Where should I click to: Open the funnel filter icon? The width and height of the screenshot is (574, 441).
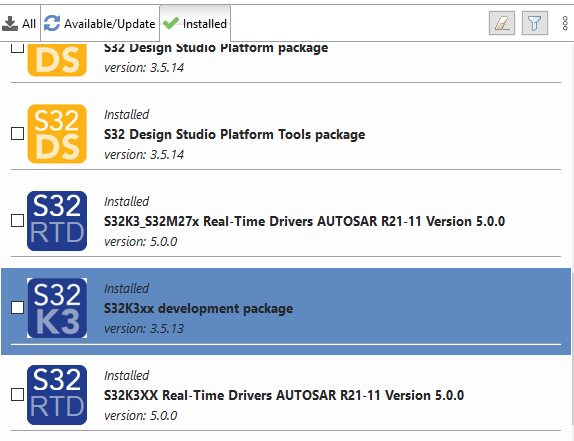pos(534,23)
